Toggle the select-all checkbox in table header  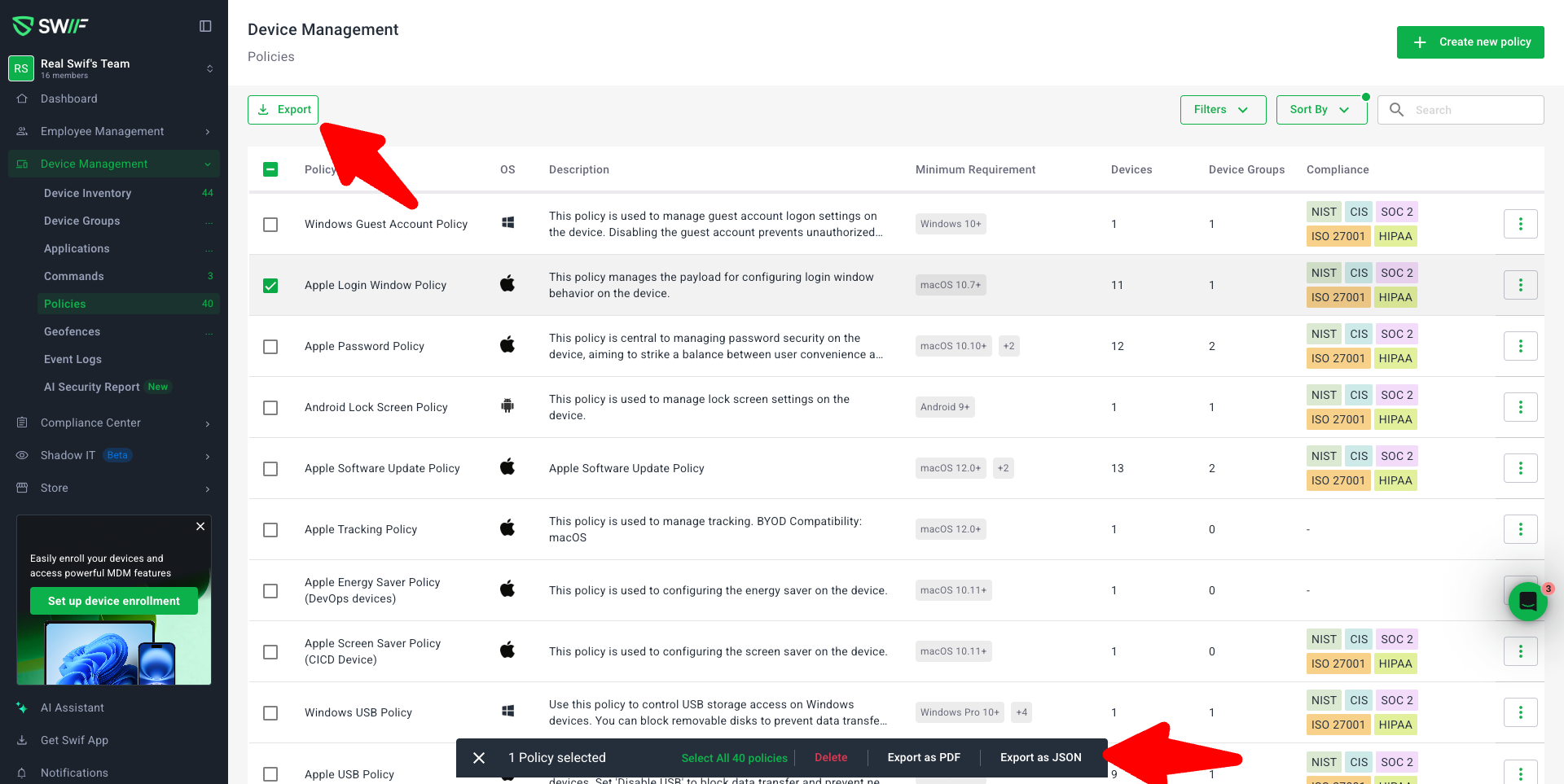click(x=270, y=169)
